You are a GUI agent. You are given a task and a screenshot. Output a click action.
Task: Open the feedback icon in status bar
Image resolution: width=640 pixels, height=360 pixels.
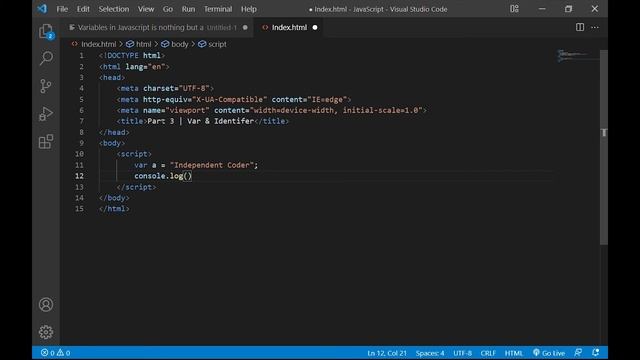pyautogui.click(x=578, y=353)
